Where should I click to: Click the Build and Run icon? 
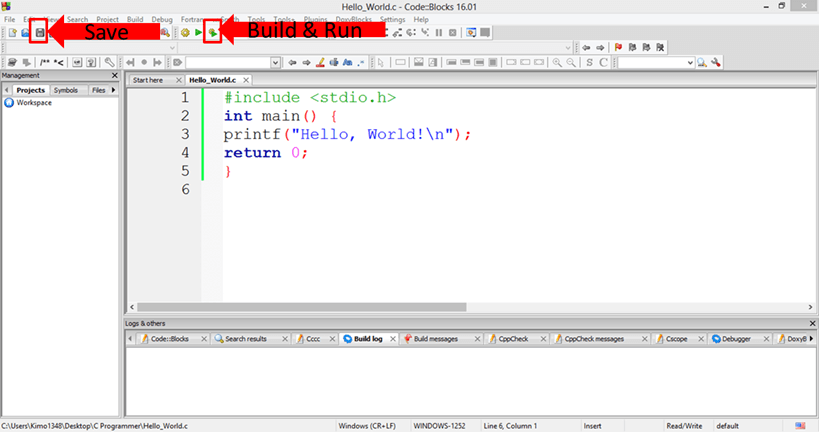click(x=213, y=33)
